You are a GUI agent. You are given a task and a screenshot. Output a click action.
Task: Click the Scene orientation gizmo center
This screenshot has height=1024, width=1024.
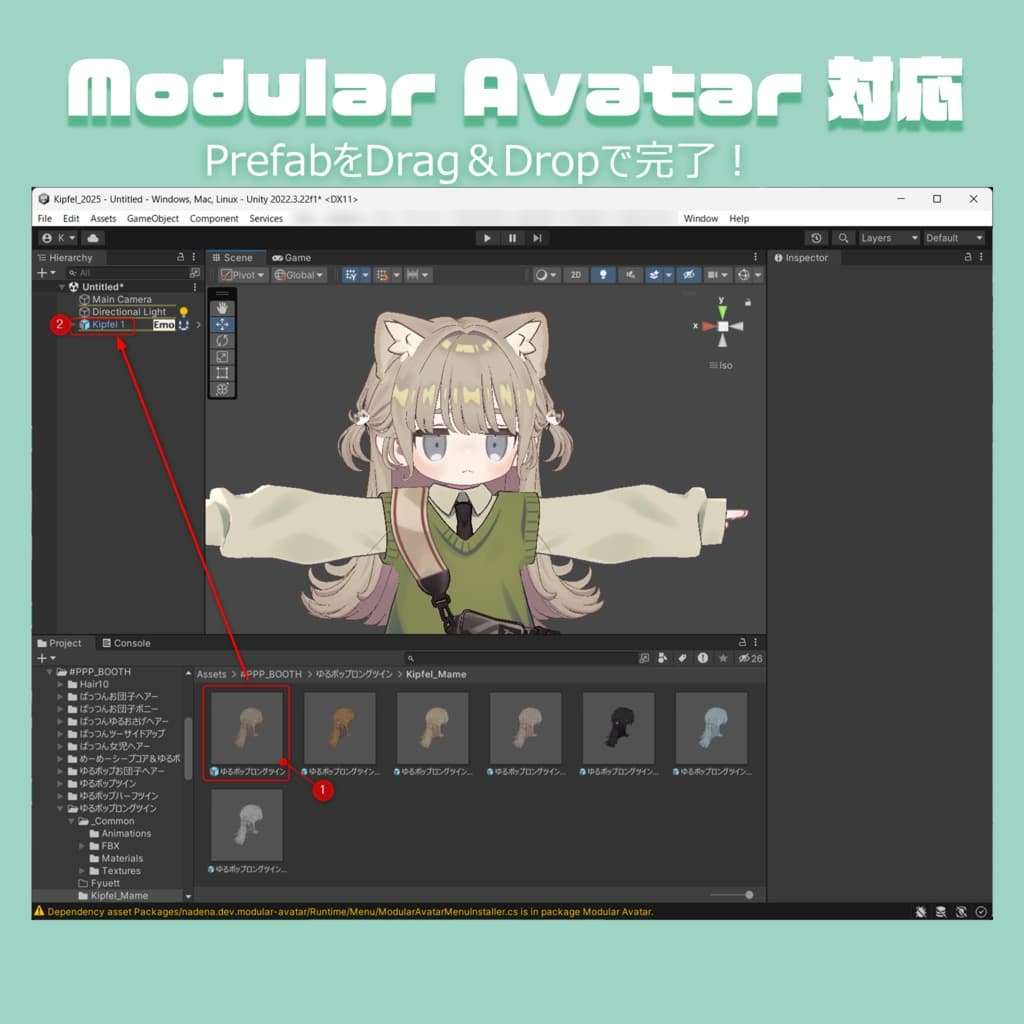[x=722, y=326]
